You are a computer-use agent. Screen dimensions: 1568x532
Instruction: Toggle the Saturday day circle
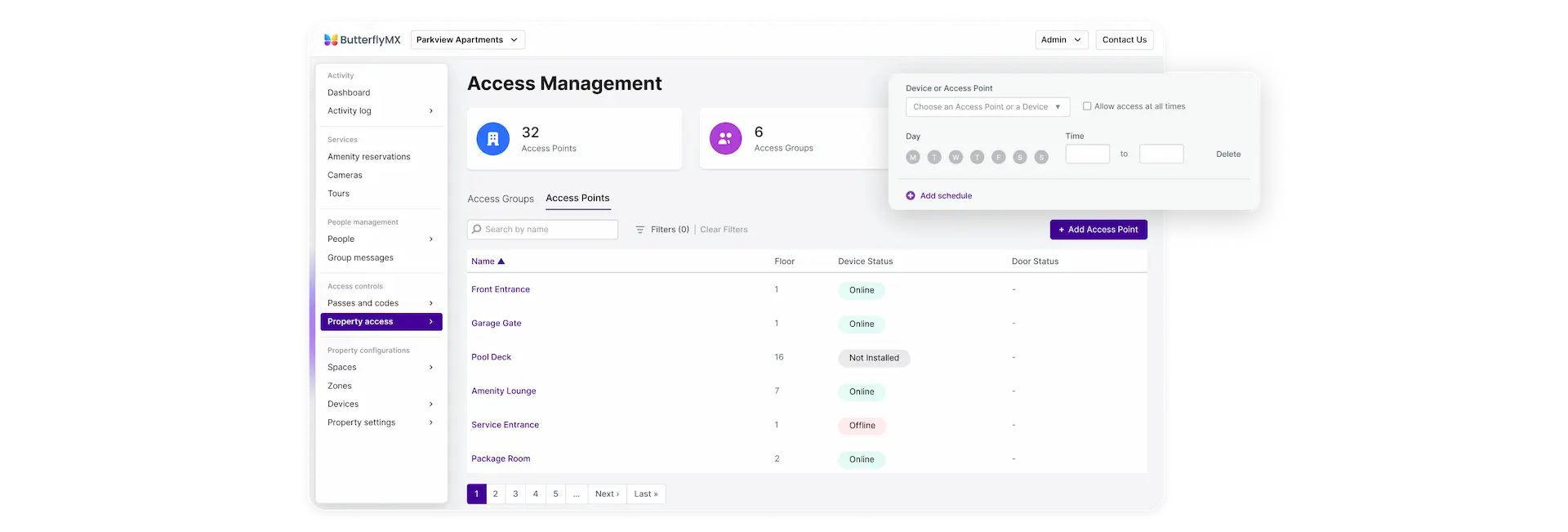point(1020,157)
